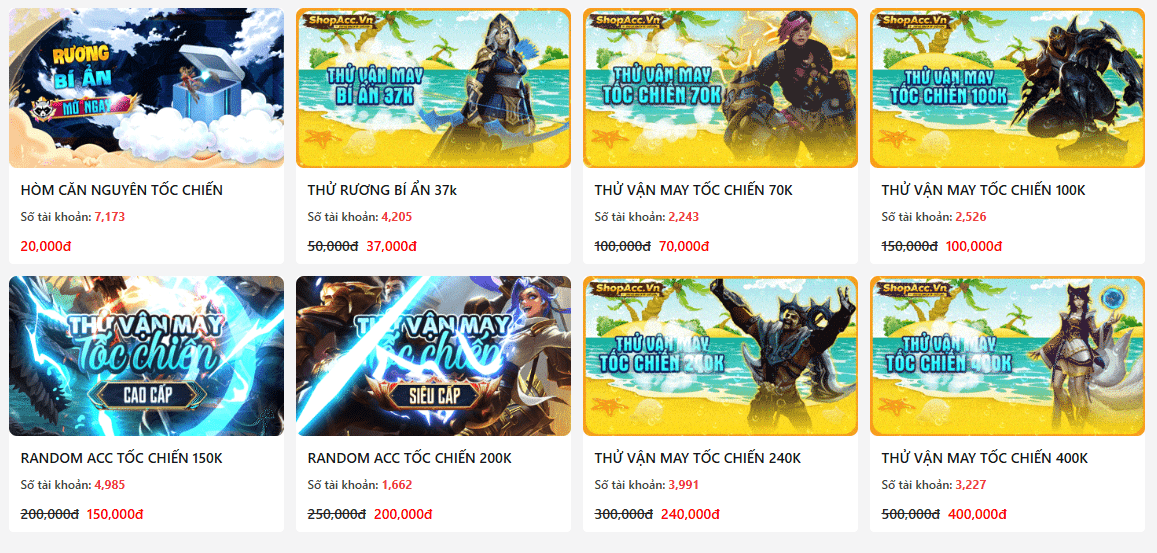1157x553 pixels.
Task: Click THỬ VẬN MAY TỐC CHIẾN 100K title
Action: (x=984, y=190)
